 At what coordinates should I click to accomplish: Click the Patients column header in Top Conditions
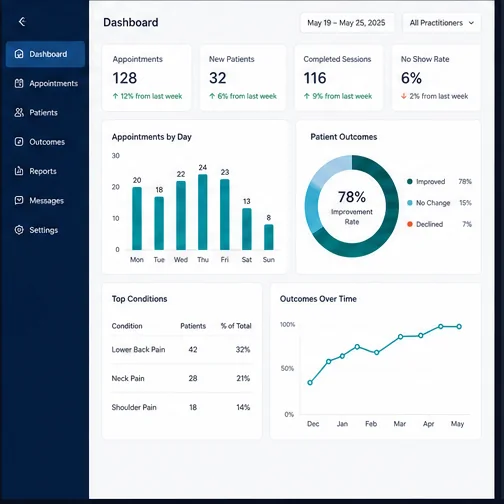(x=193, y=326)
